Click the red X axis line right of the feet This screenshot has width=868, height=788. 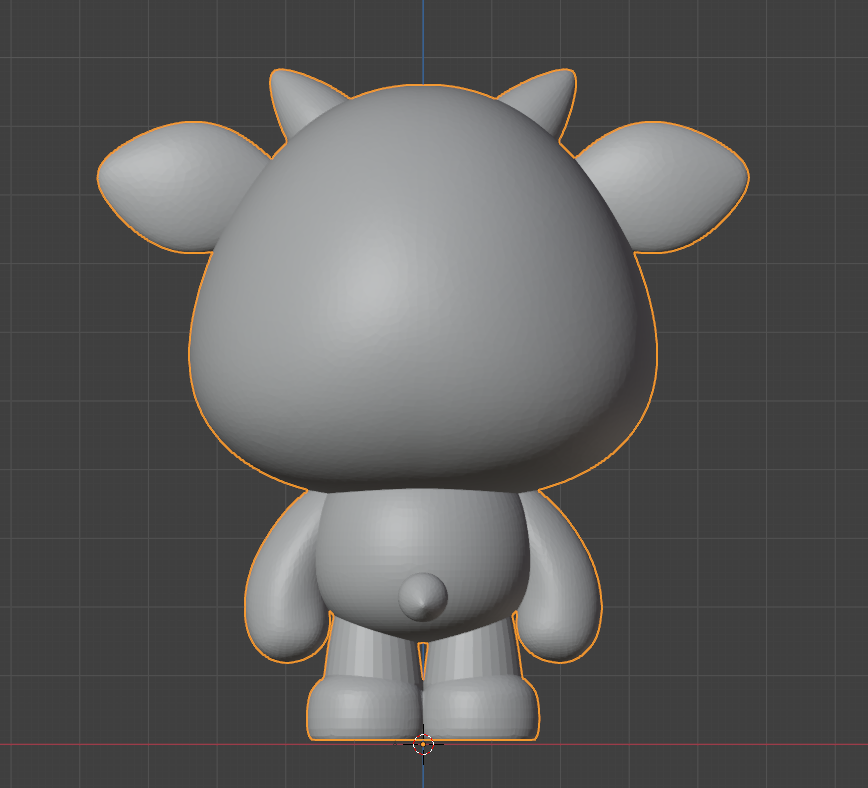(700, 744)
